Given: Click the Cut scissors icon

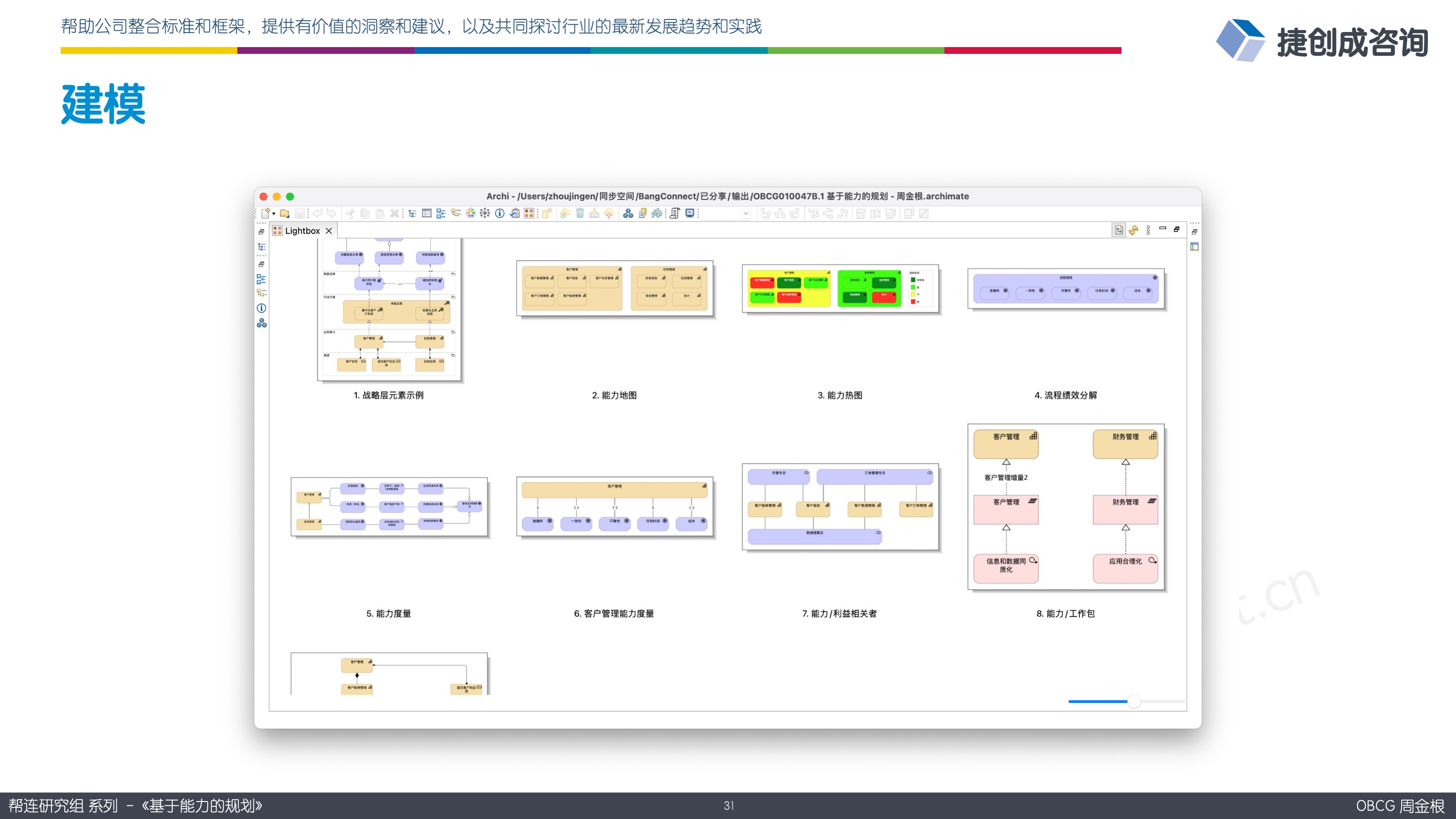Looking at the screenshot, I should click(351, 213).
